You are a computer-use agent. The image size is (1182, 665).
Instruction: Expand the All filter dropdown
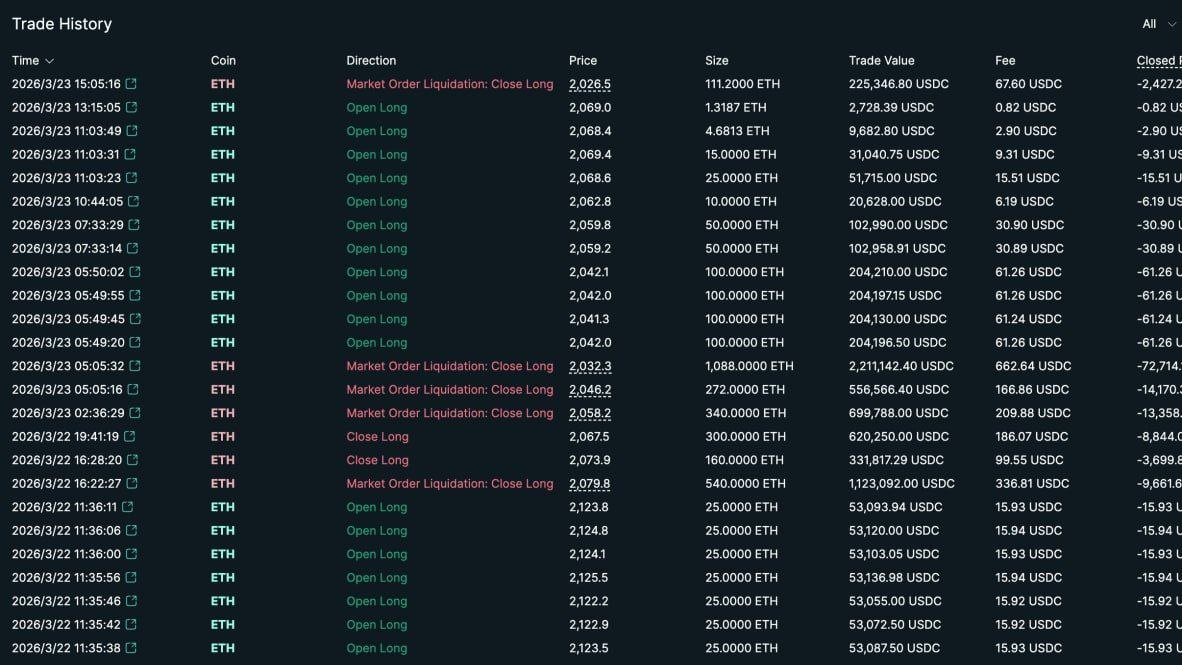tap(1158, 24)
